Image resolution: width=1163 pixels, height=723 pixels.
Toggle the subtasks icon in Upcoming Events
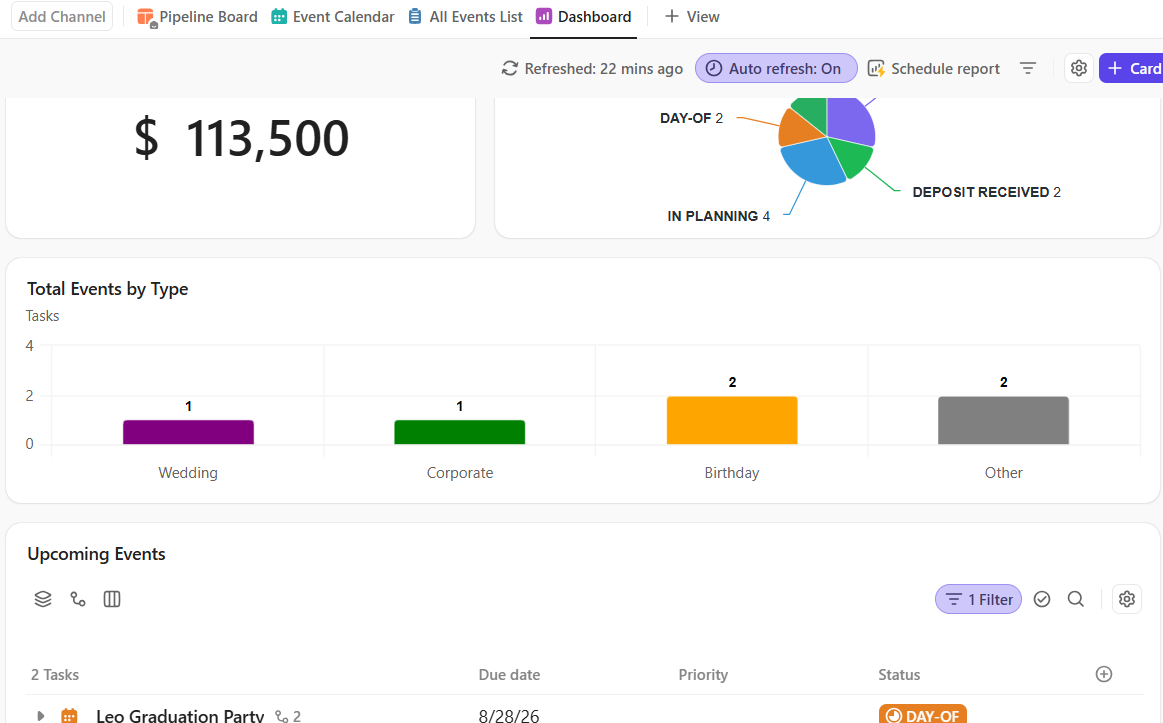pyautogui.click(x=78, y=599)
